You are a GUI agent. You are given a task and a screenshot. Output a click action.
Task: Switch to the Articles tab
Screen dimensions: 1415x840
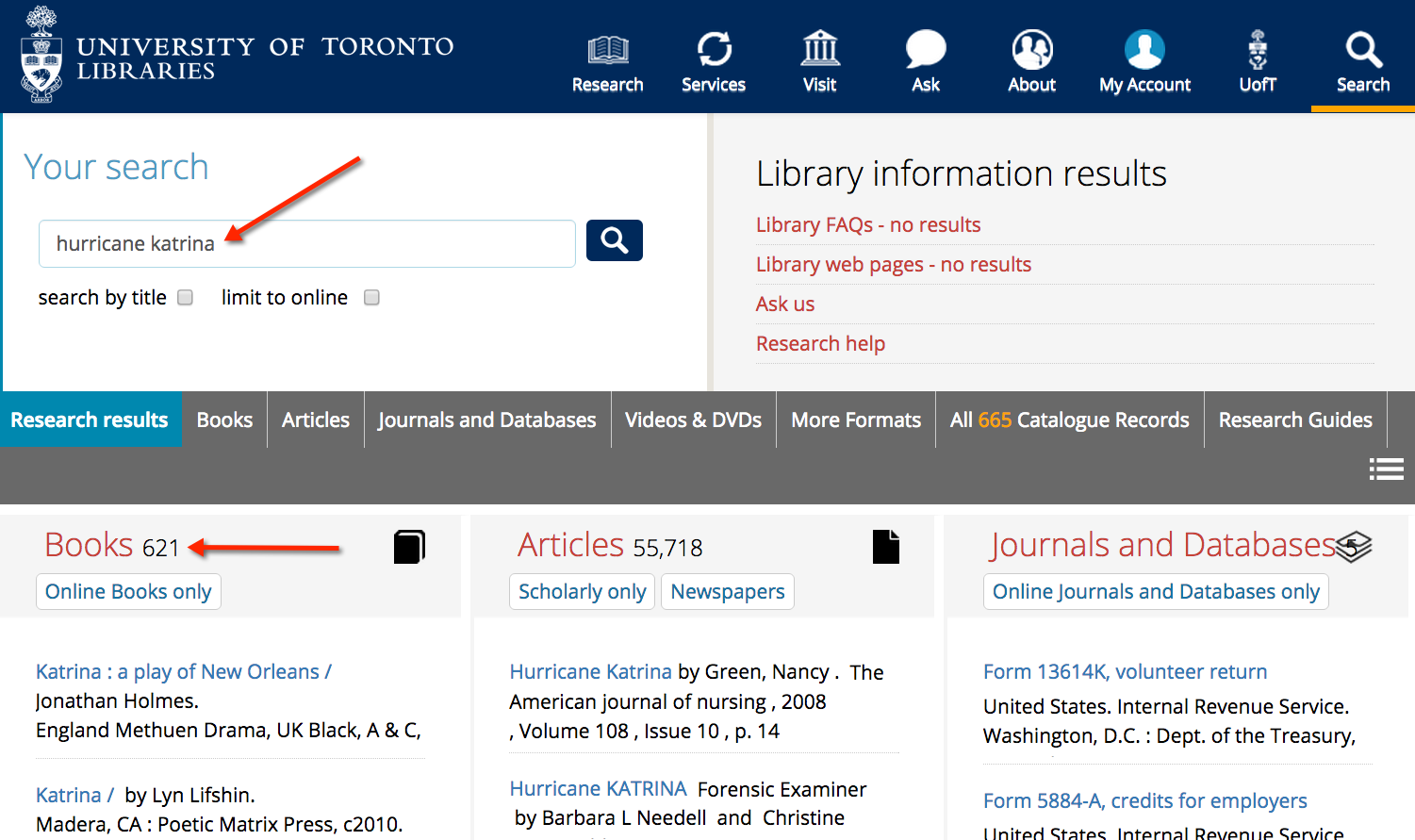click(316, 420)
